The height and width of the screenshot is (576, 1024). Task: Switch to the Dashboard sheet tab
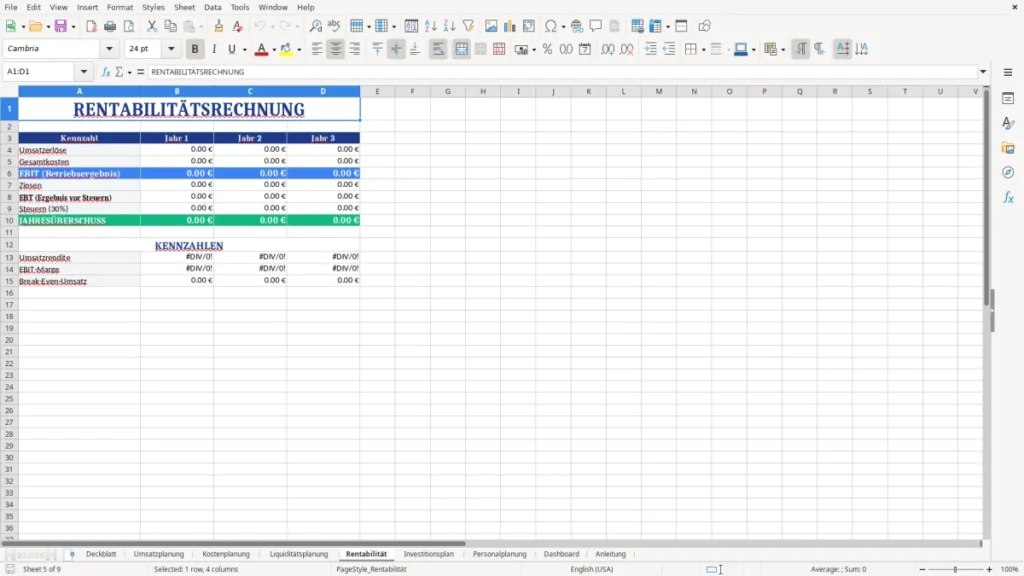pos(561,554)
